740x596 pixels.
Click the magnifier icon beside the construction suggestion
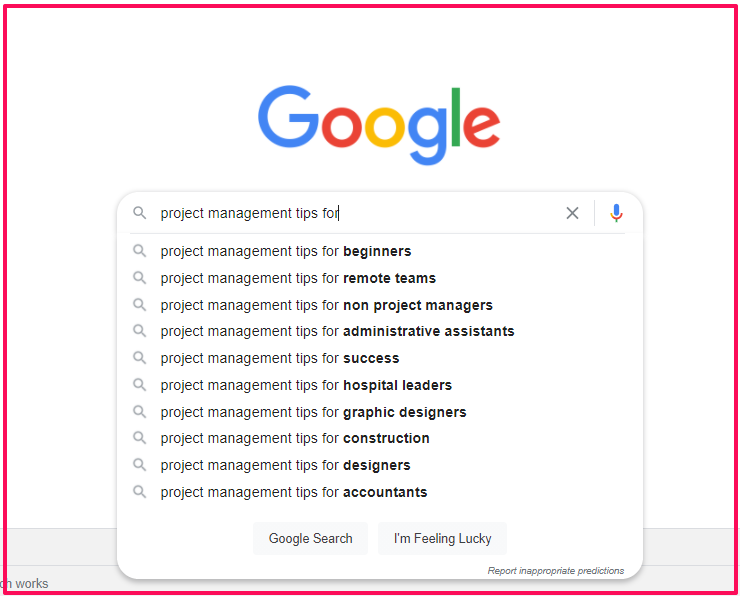click(x=140, y=438)
